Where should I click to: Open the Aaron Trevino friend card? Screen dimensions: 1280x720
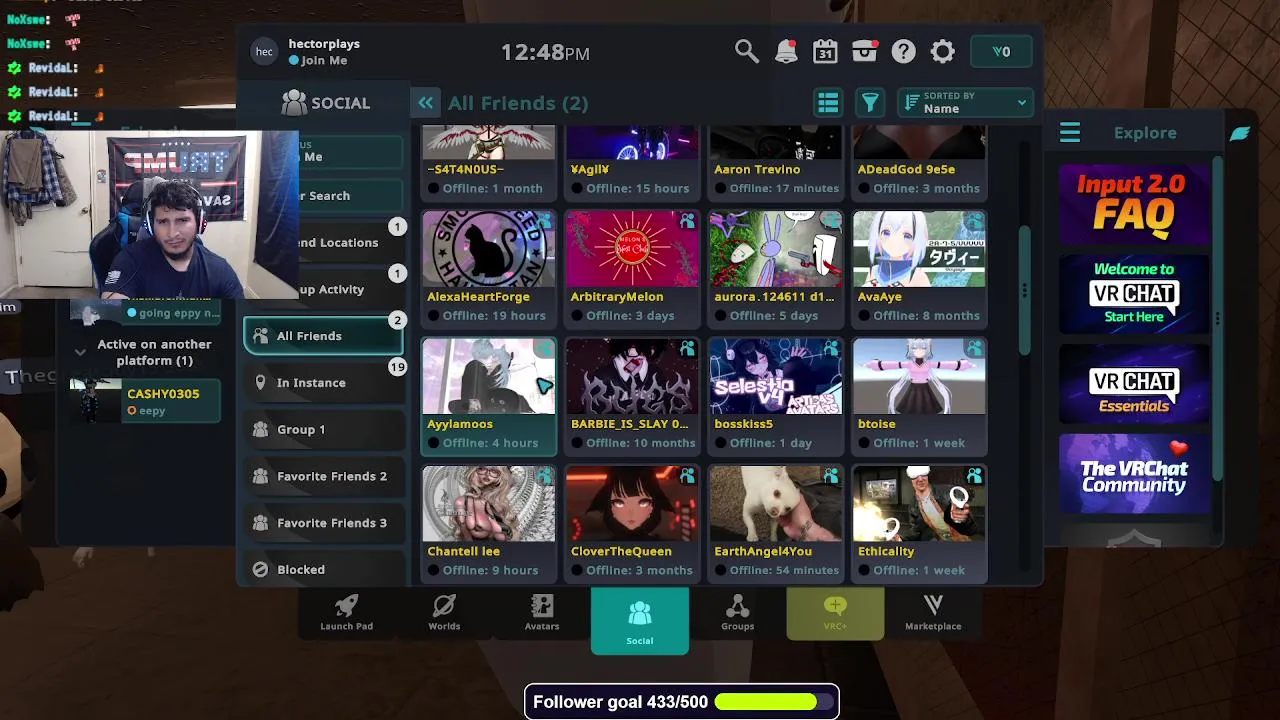click(x=776, y=163)
